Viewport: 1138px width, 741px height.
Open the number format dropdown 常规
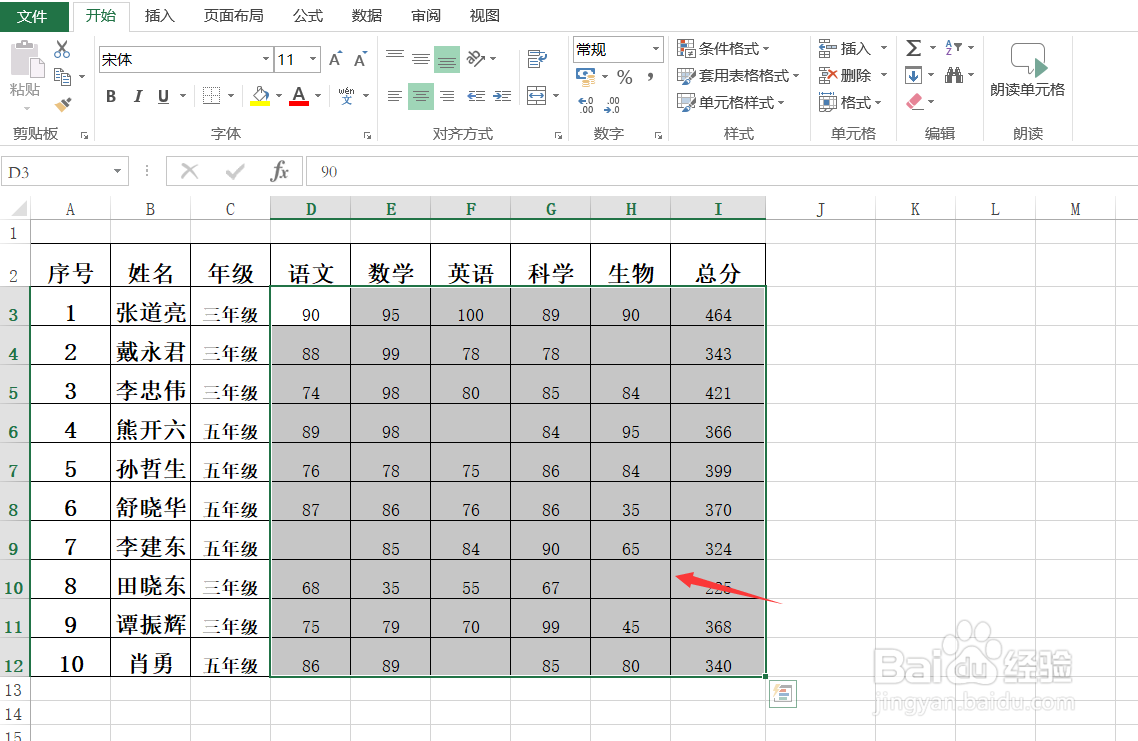click(x=656, y=49)
